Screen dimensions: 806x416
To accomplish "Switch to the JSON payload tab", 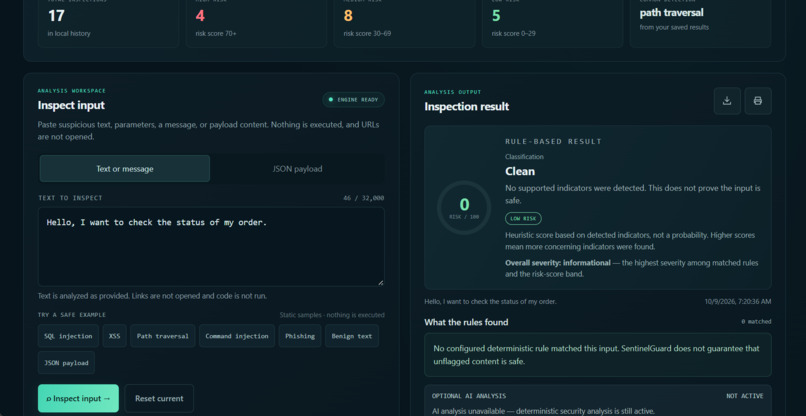I will pyautogui.click(x=298, y=169).
